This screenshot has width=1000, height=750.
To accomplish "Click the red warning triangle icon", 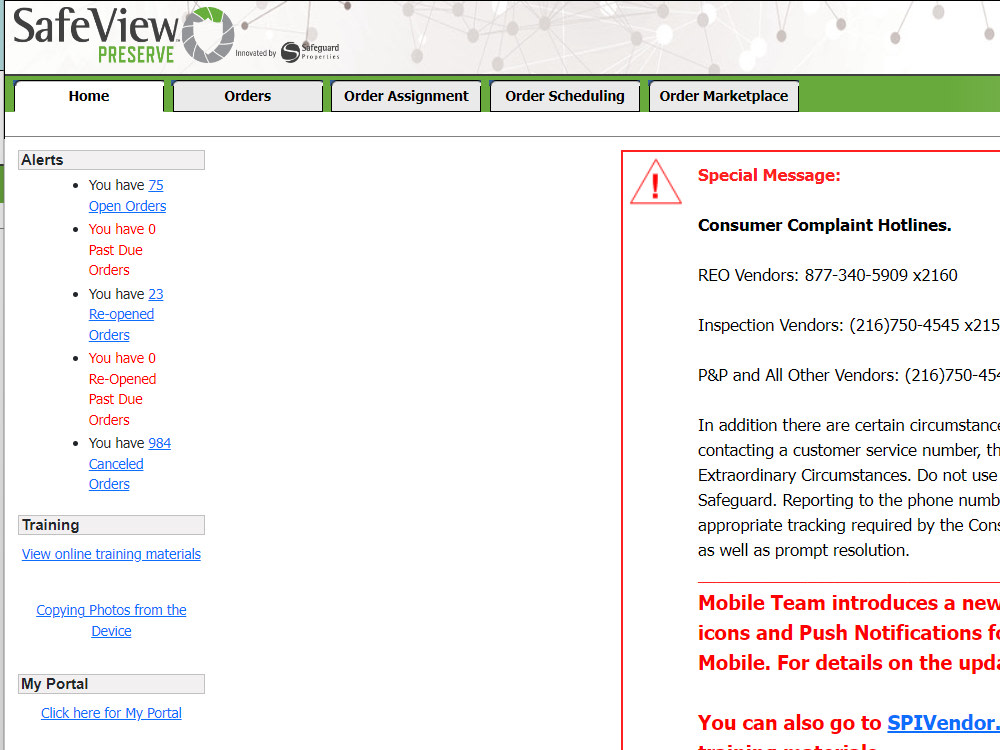I will (656, 182).
